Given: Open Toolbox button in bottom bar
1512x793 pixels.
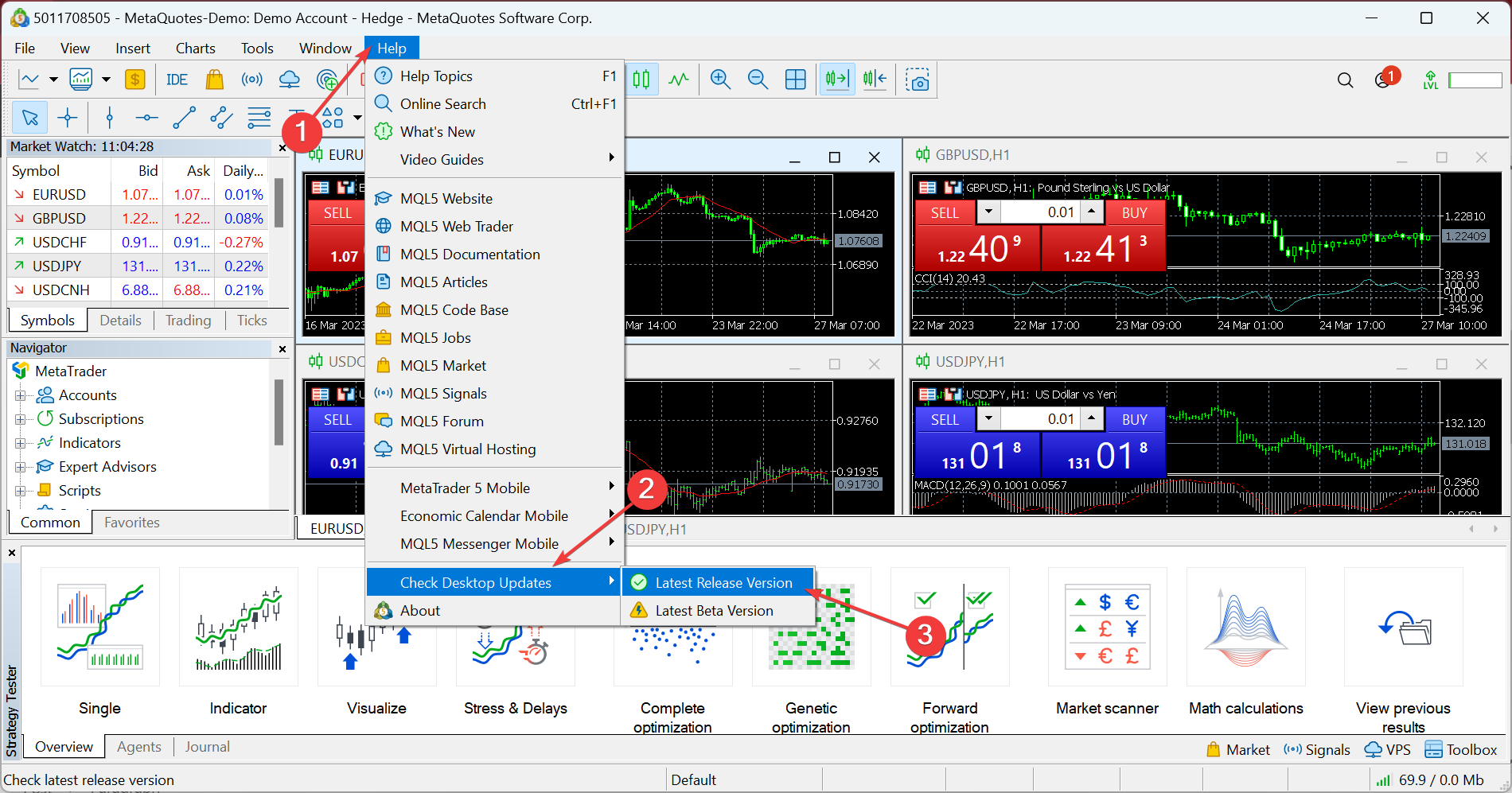Looking at the screenshot, I should pyautogui.click(x=1461, y=750).
